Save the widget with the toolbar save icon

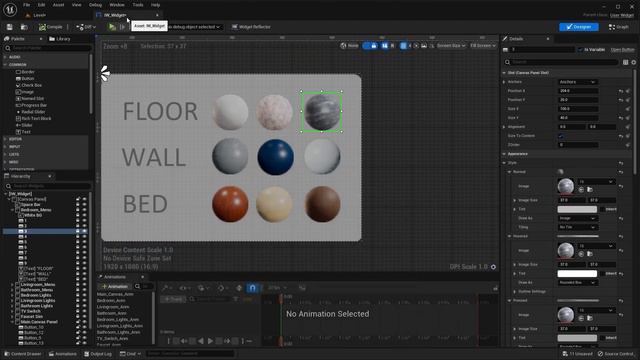pyautogui.click(x=9, y=27)
